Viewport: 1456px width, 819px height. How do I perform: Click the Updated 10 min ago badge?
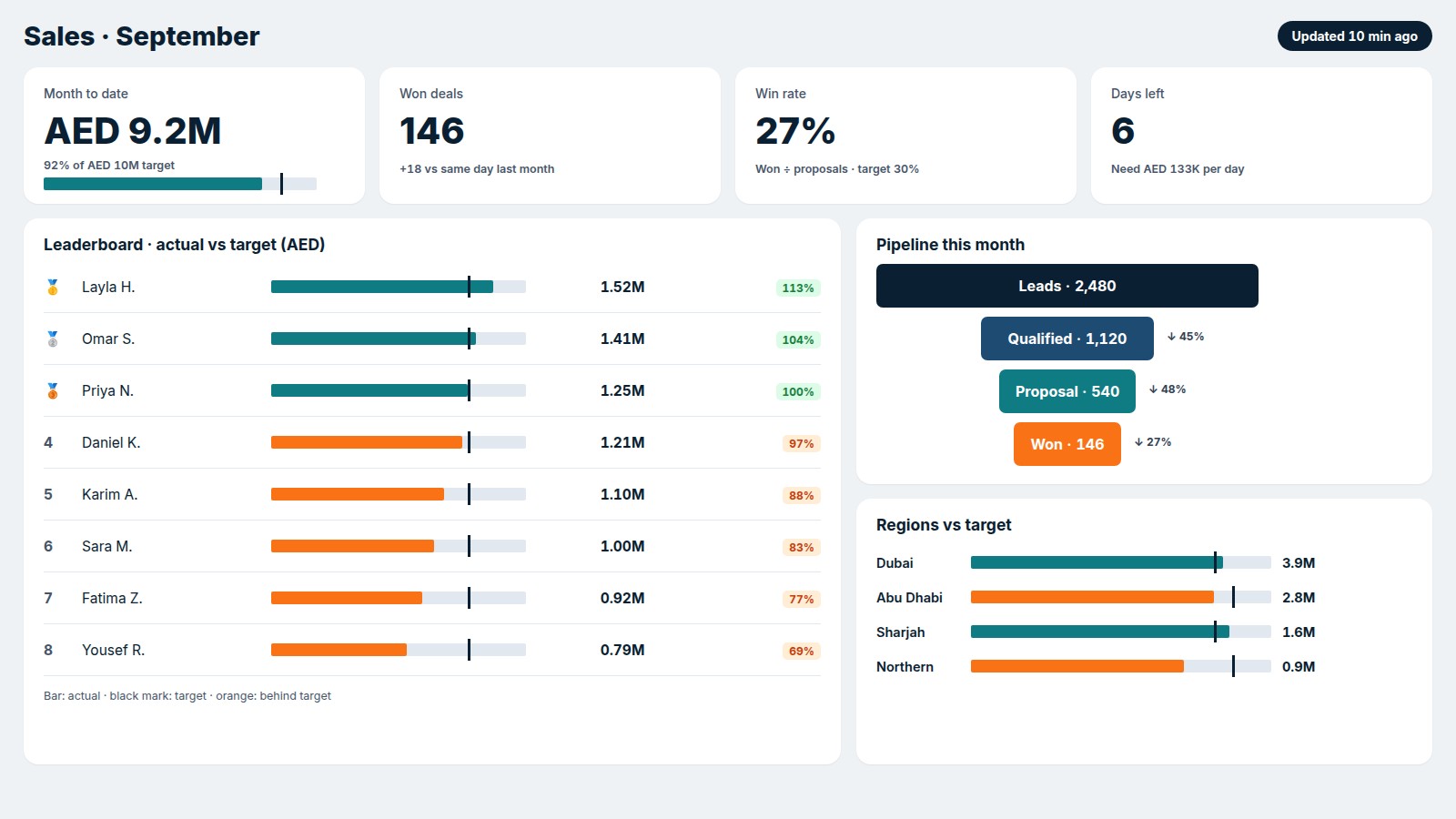pos(1354,36)
